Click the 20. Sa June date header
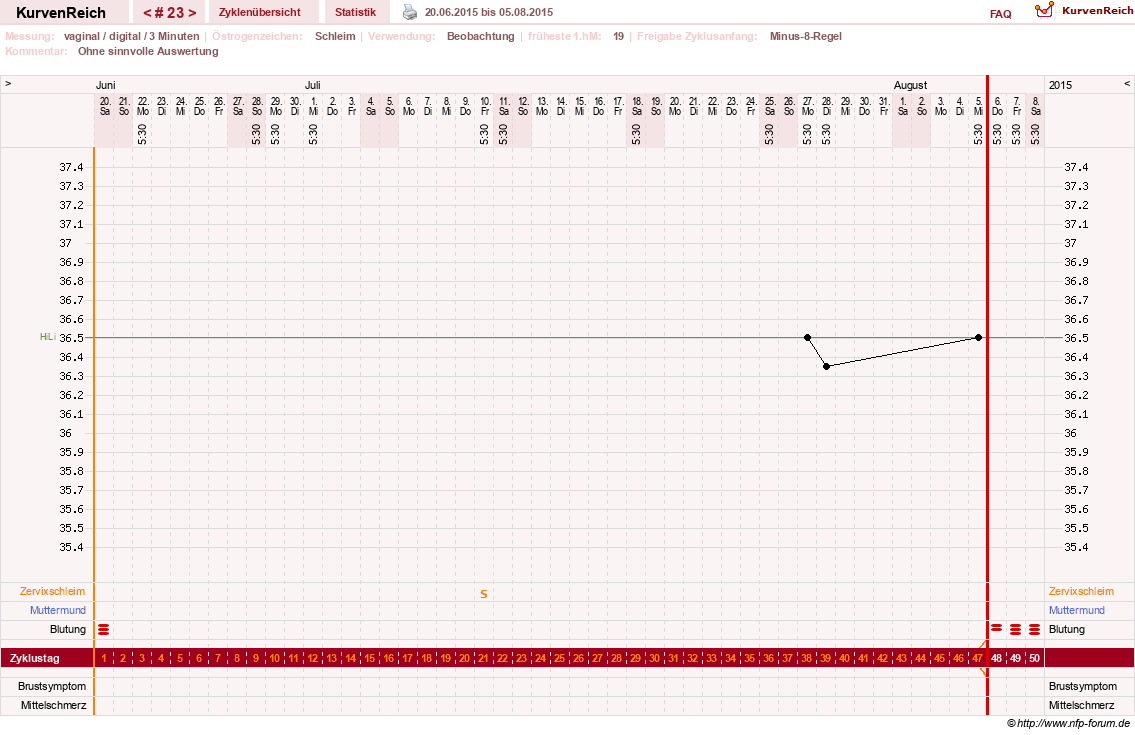Viewport: 1135px width, 735px height. 105,106
